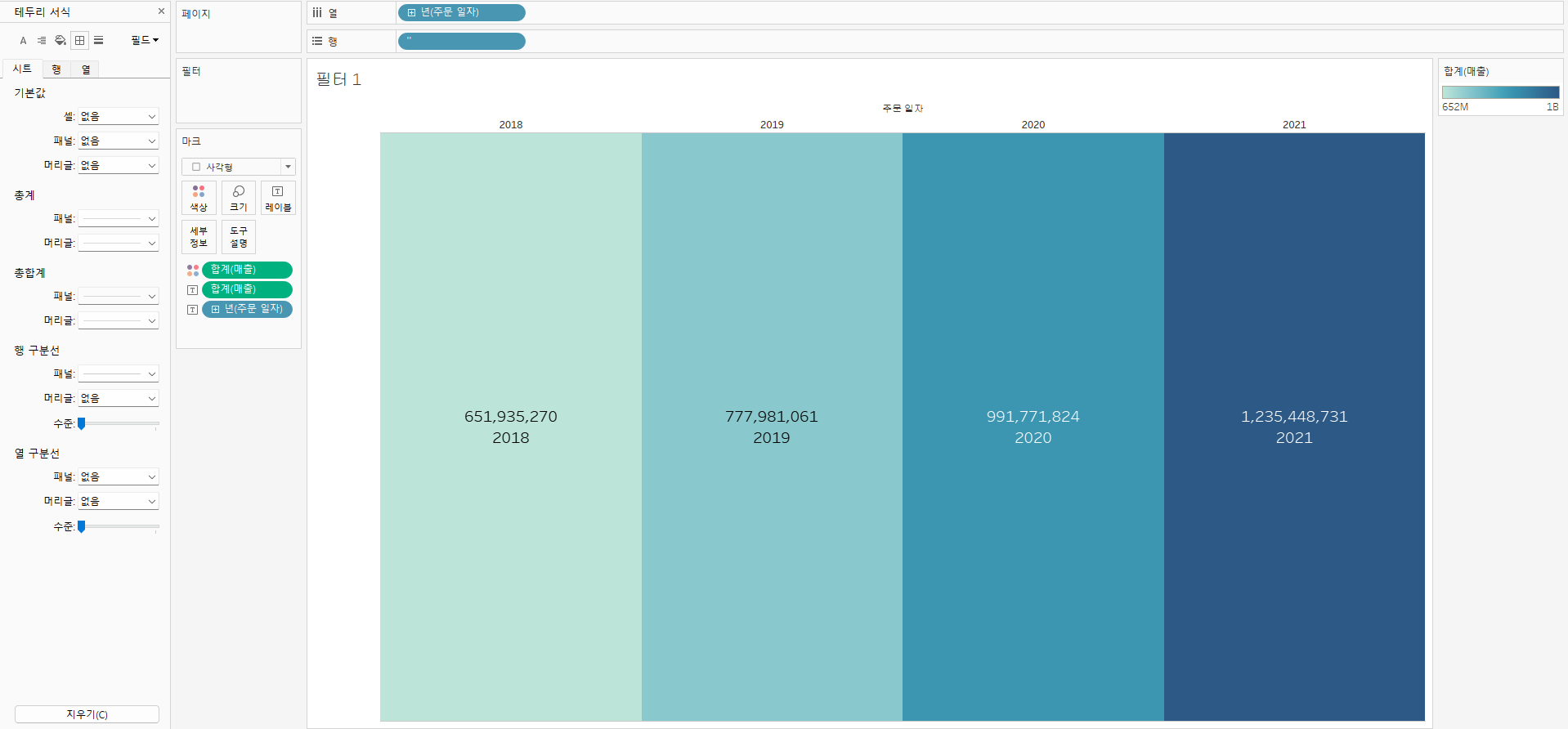Open the 필드 dropdown menu
1568x729 pixels.
point(145,40)
